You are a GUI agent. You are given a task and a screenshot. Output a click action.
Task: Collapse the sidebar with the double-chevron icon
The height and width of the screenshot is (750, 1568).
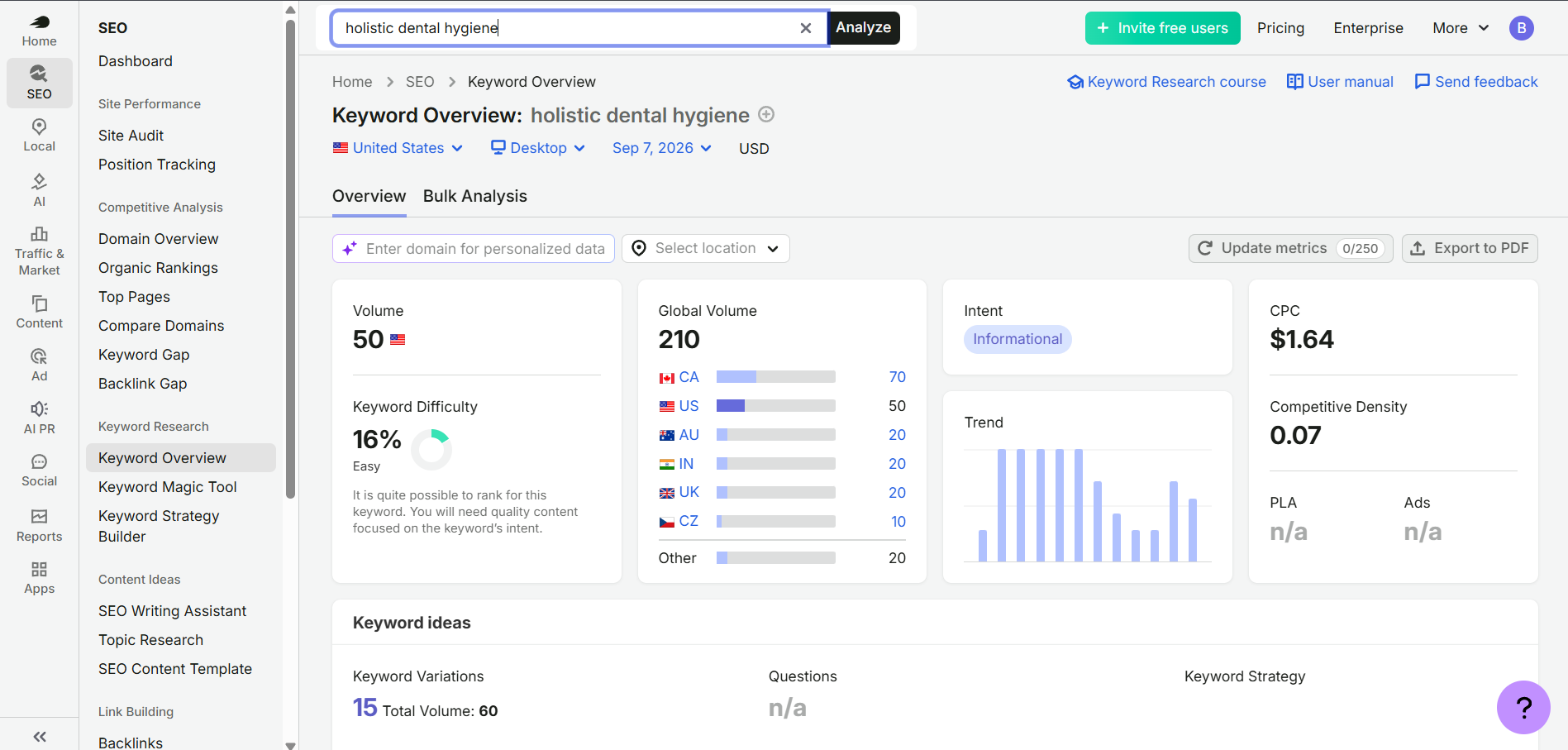(39, 736)
